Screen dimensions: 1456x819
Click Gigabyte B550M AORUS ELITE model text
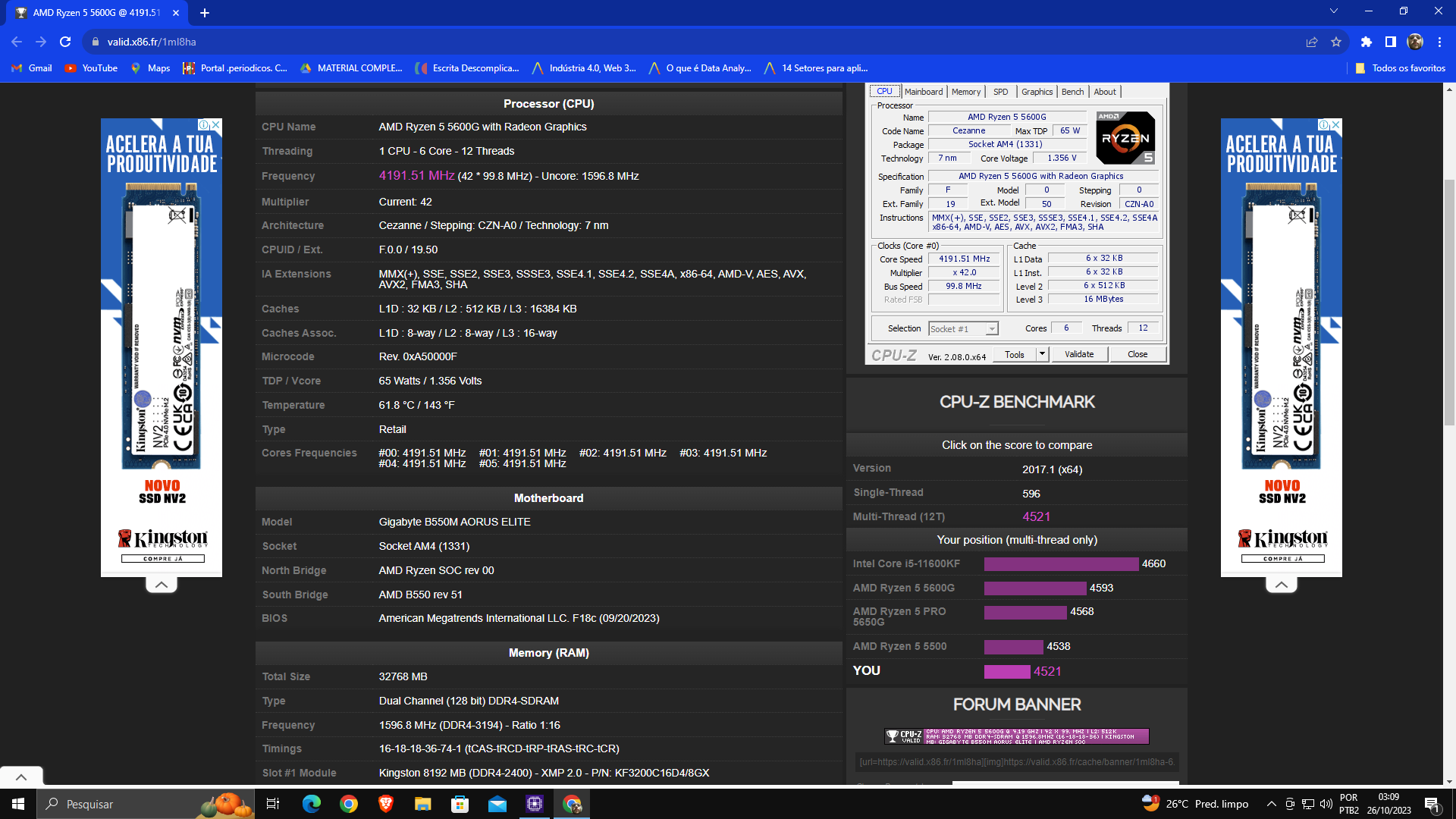coord(455,522)
